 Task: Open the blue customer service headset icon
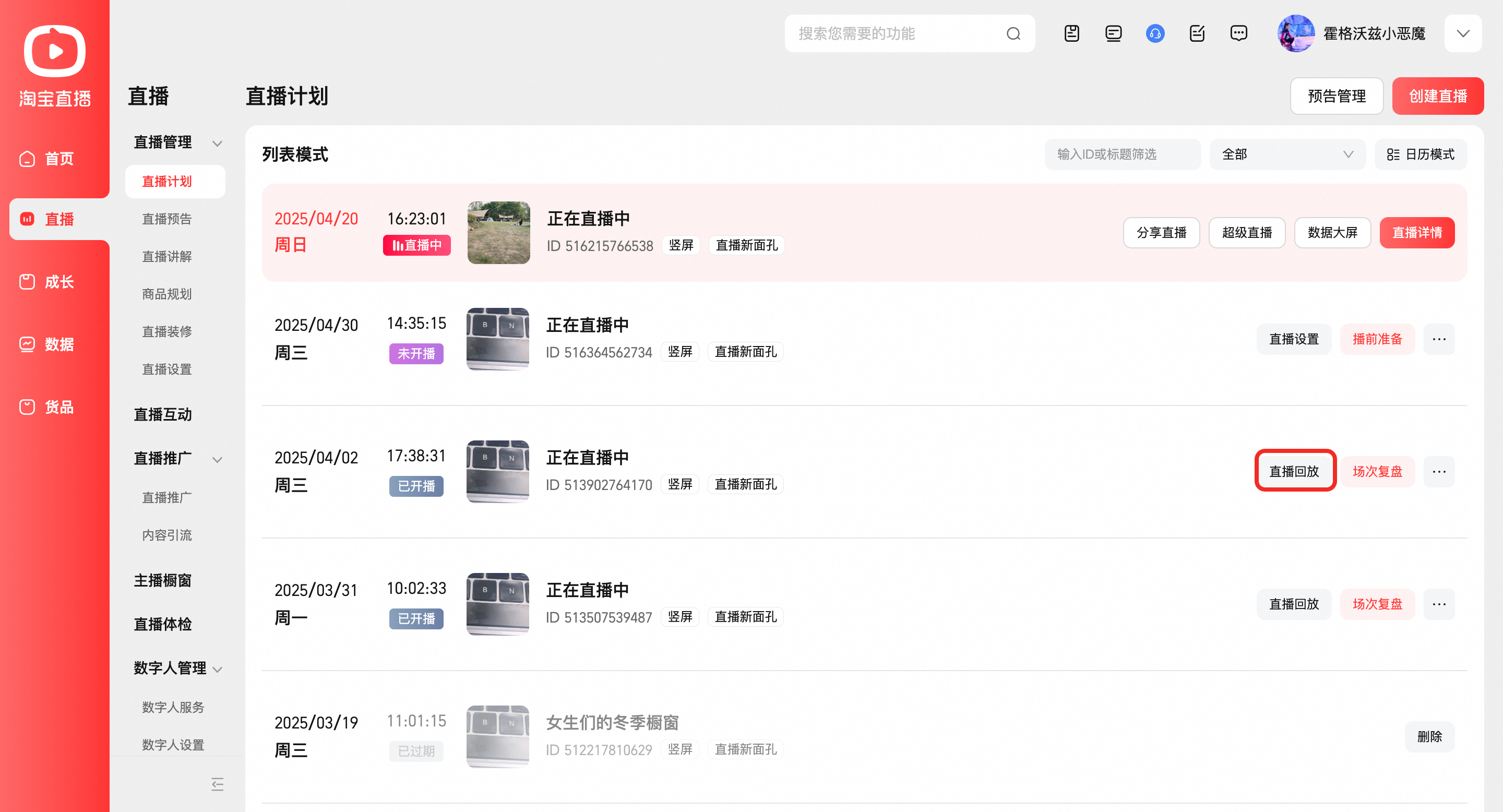pyautogui.click(x=1155, y=34)
